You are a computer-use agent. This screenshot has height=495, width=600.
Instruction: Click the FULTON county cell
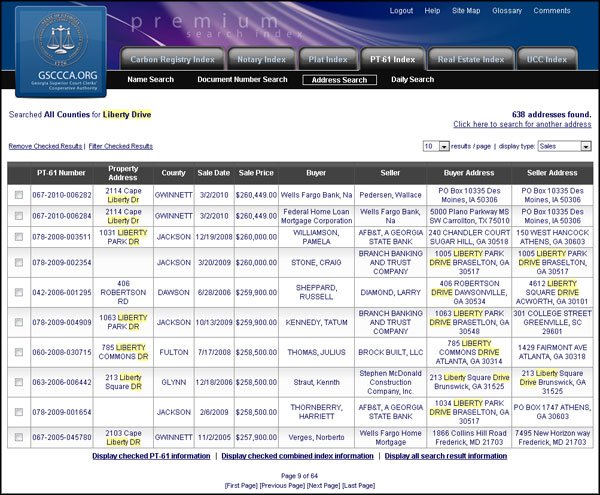(x=174, y=352)
